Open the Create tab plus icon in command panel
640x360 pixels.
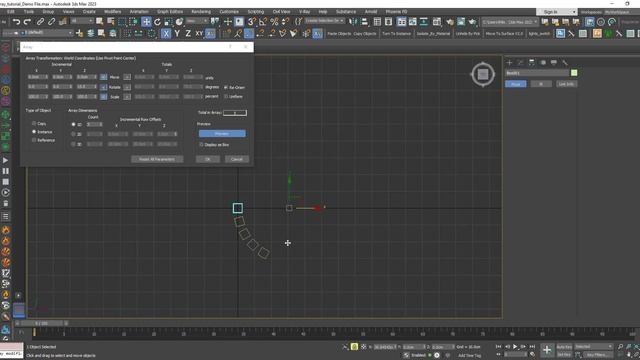509,62
